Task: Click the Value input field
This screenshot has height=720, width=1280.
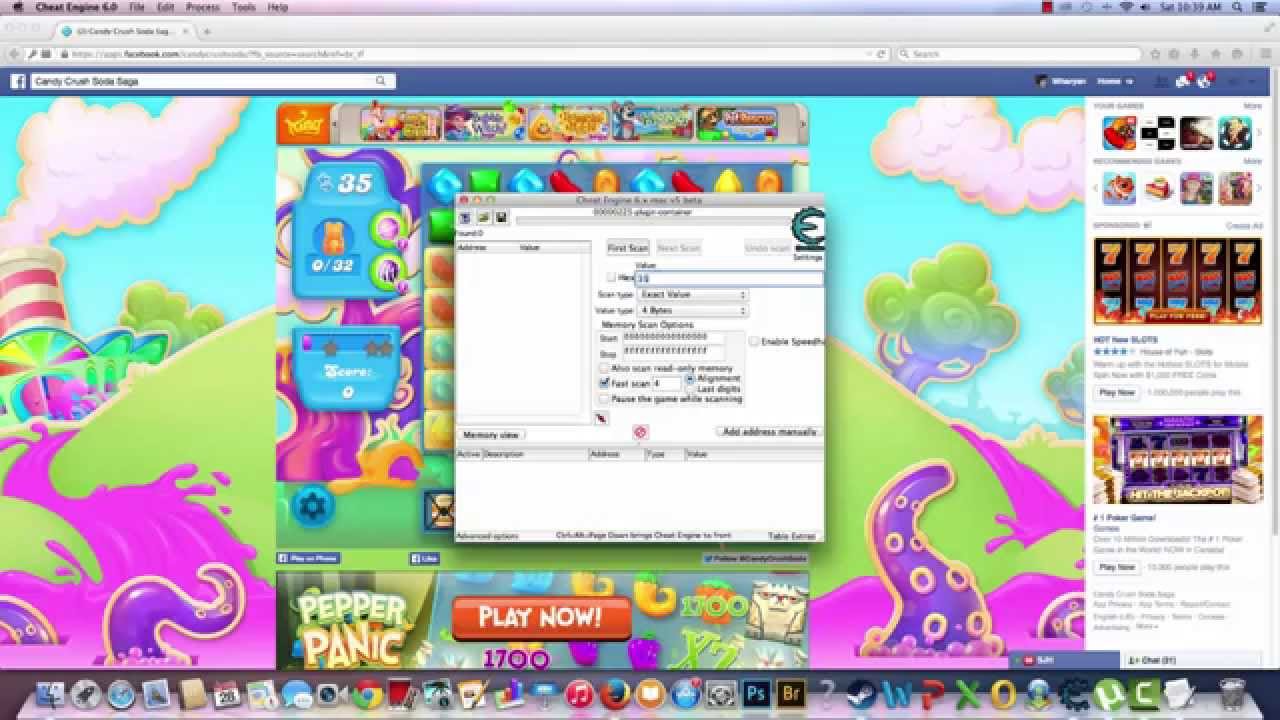Action: [x=729, y=278]
